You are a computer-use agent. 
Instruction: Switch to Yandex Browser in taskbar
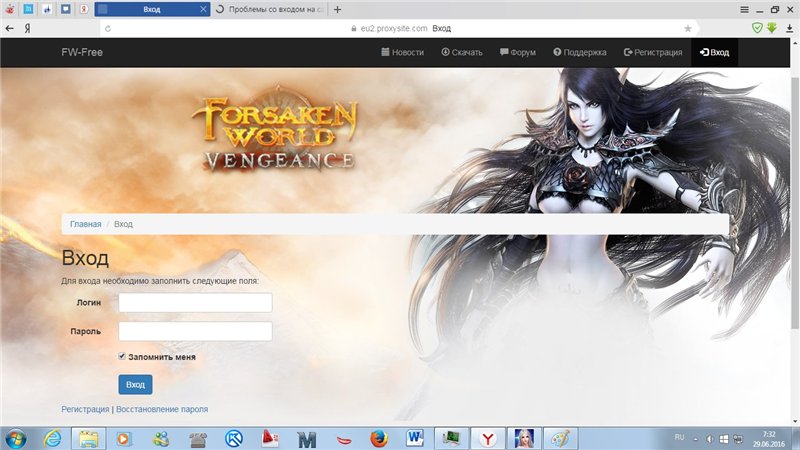click(488, 439)
